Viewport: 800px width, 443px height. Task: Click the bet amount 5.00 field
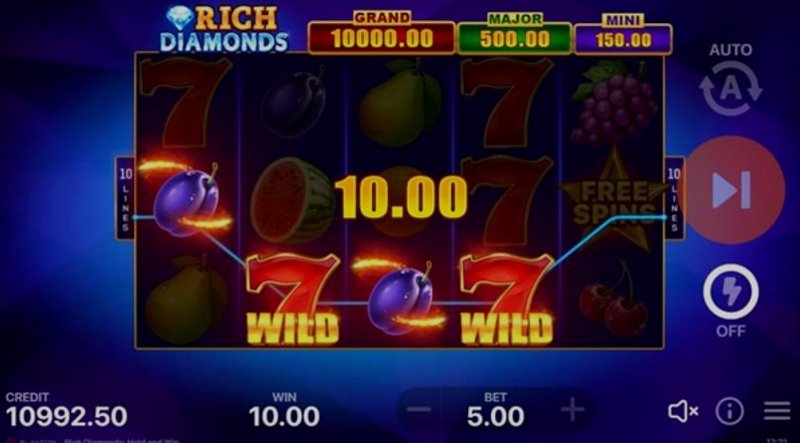[495, 410]
